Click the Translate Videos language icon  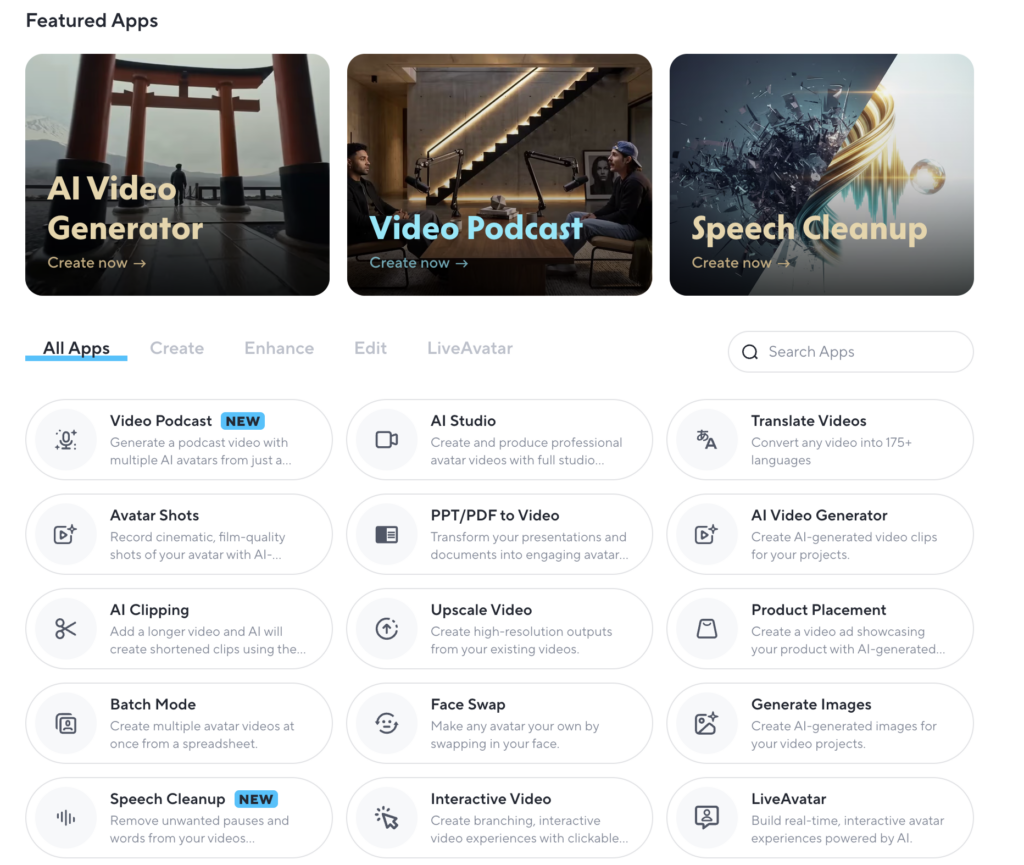[x=707, y=439]
